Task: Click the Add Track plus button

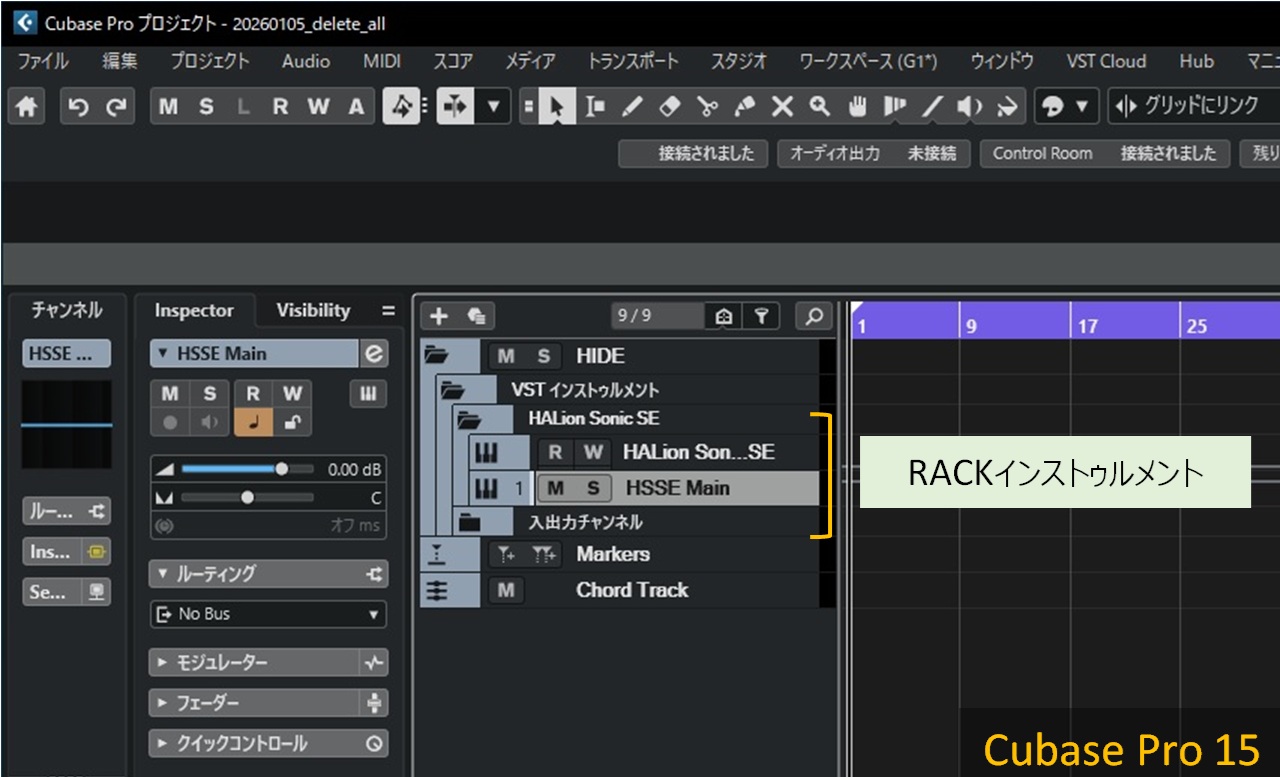Action: (438, 316)
